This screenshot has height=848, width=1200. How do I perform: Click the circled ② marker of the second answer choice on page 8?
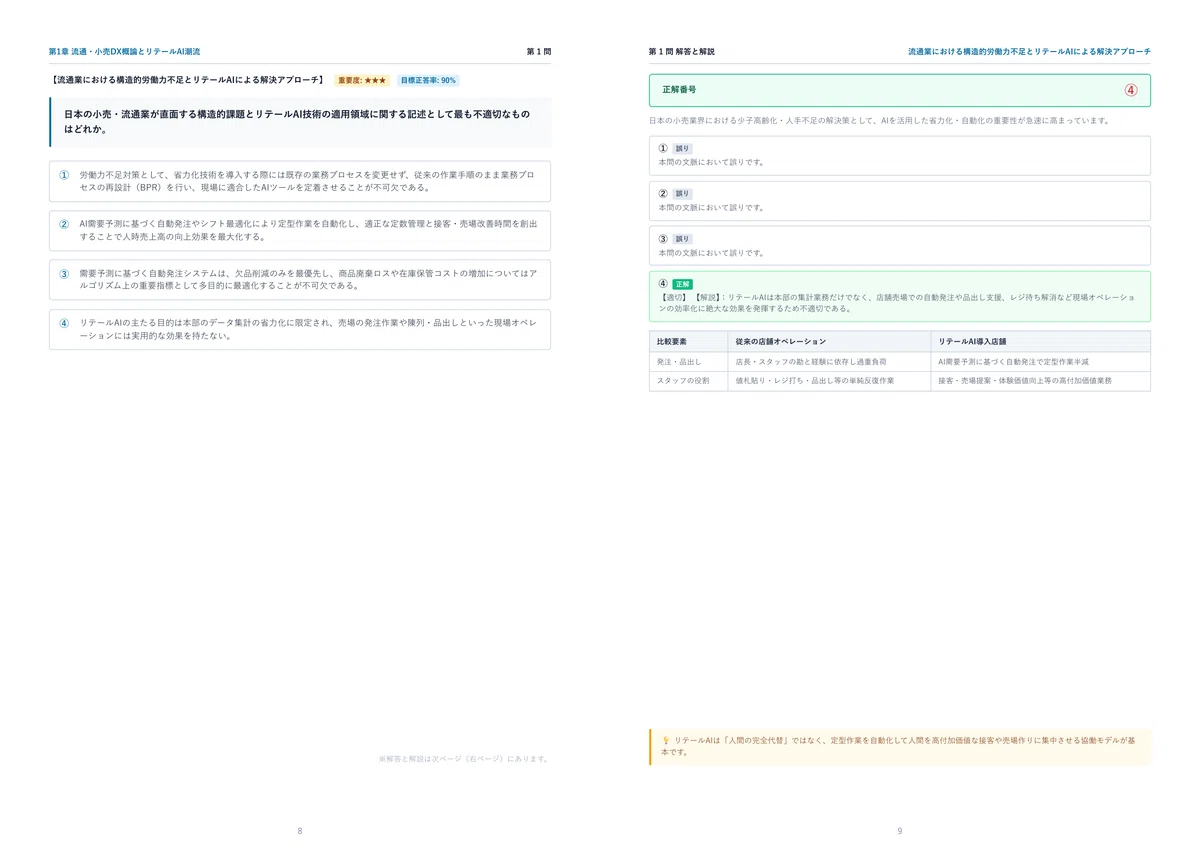pyautogui.click(x=64, y=224)
